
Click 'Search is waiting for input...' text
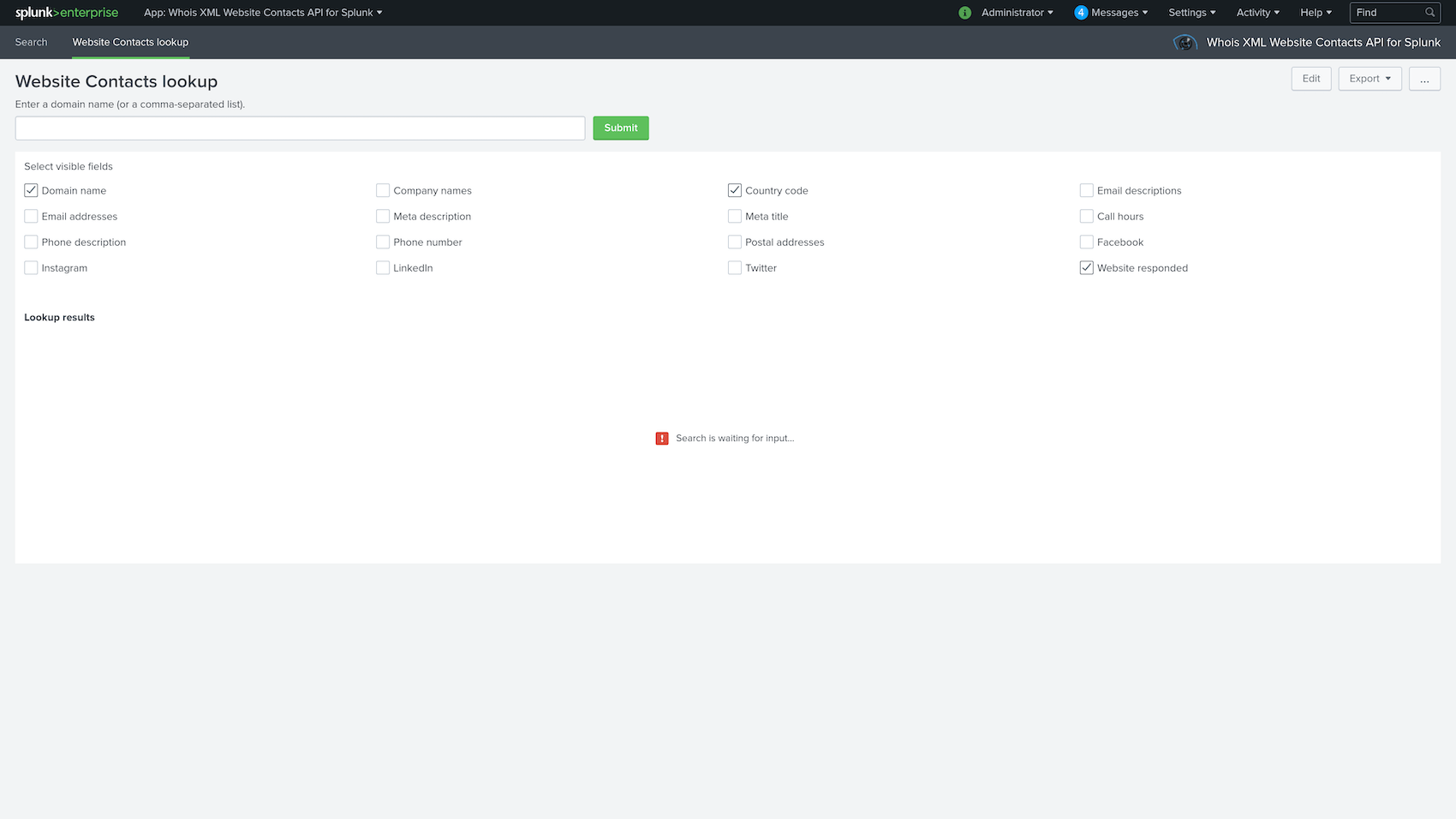[735, 439]
